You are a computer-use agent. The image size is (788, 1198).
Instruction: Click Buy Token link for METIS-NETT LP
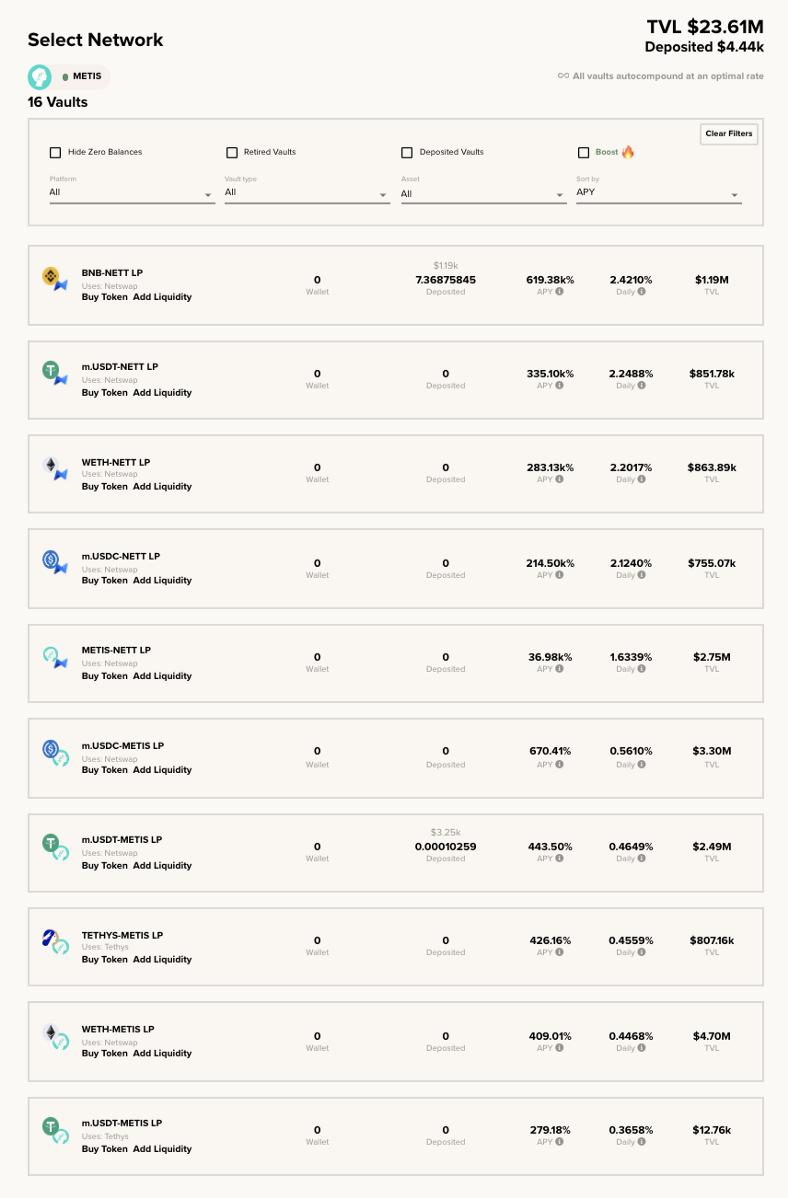(x=104, y=676)
